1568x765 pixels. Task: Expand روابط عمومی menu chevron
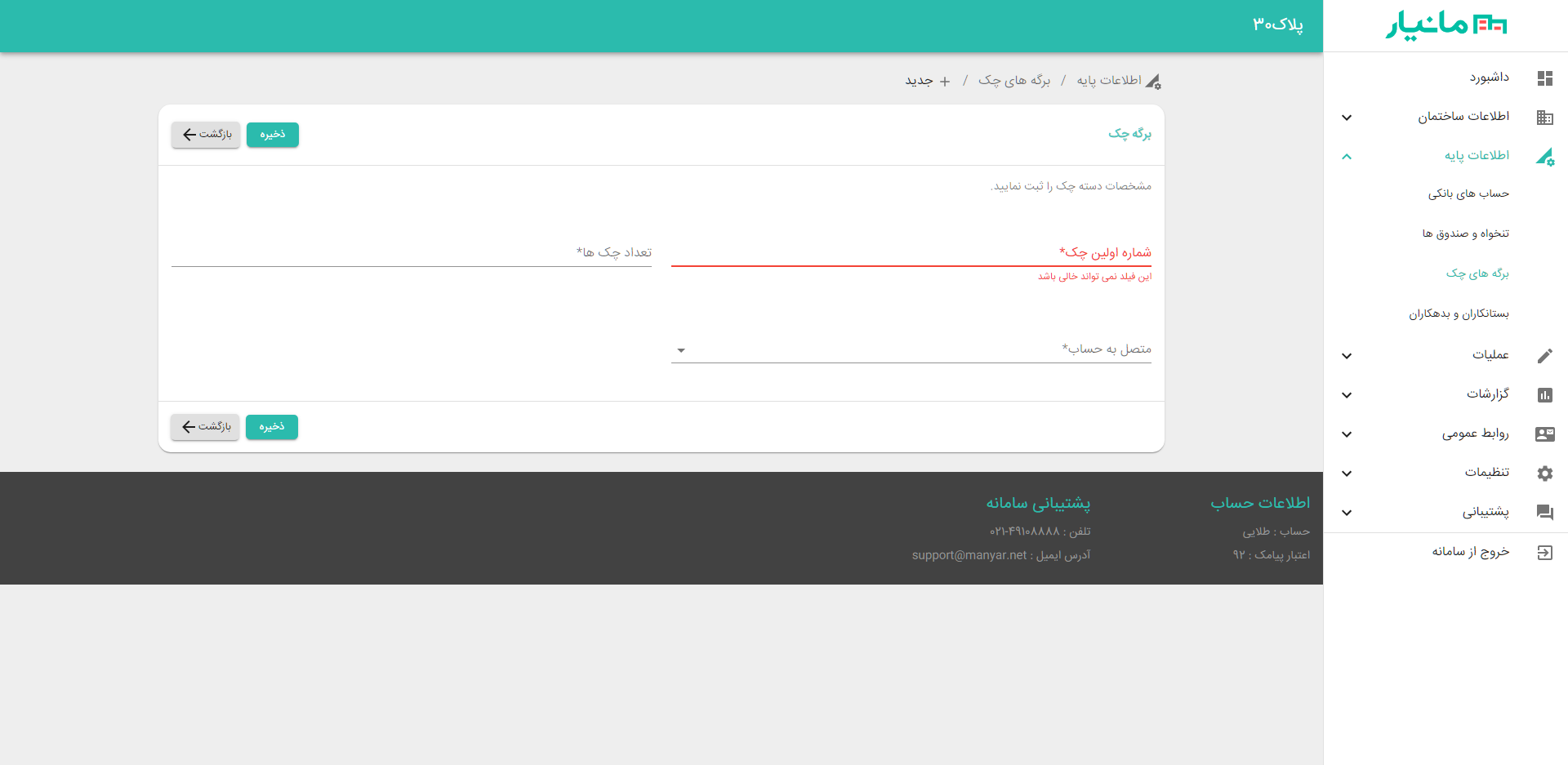point(1347,434)
